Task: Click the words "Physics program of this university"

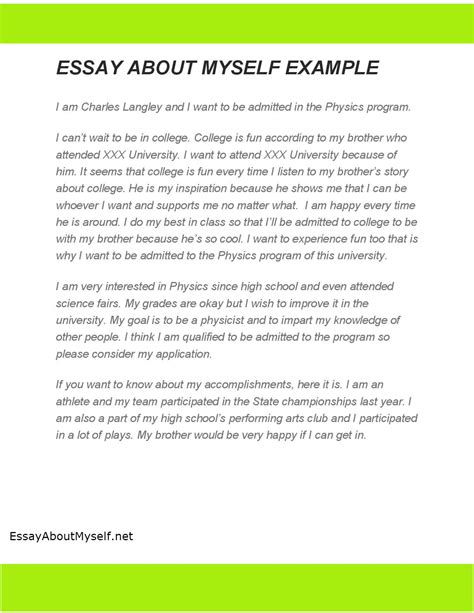Action: [x=302, y=256]
